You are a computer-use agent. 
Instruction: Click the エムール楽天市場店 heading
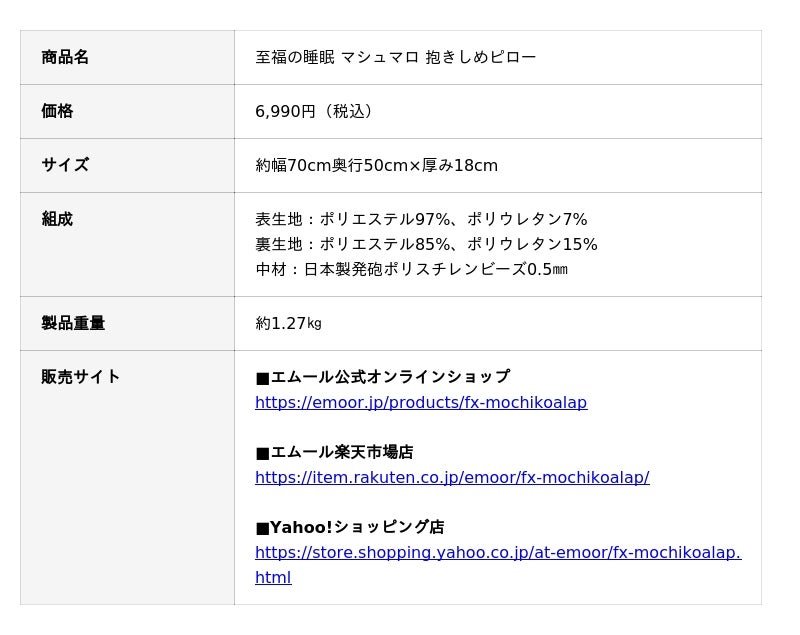[x=334, y=452]
